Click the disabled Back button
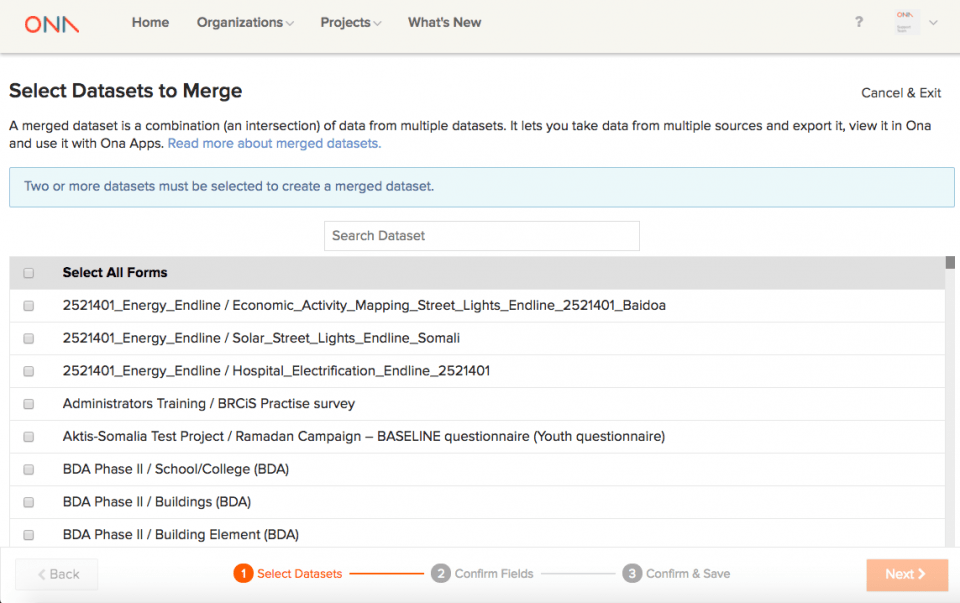960x603 pixels. coord(56,574)
